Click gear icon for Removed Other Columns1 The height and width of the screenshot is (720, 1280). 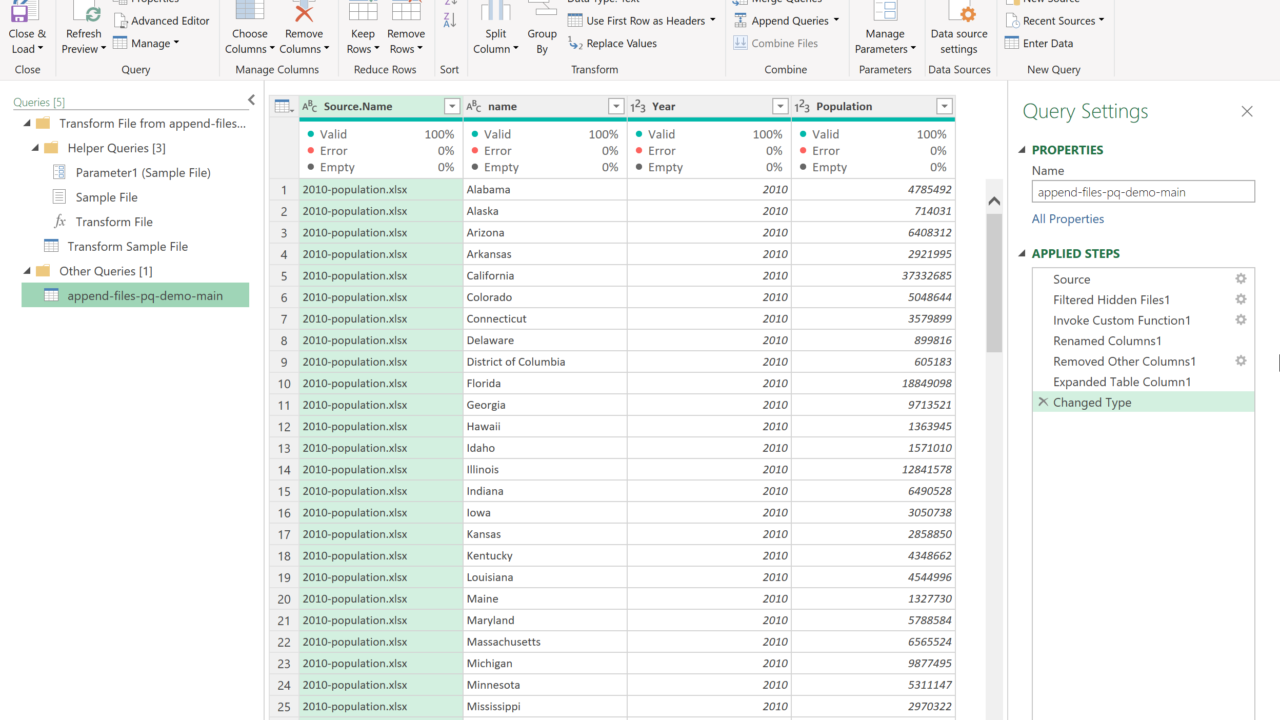pyautogui.click(x=1241, y=361)
